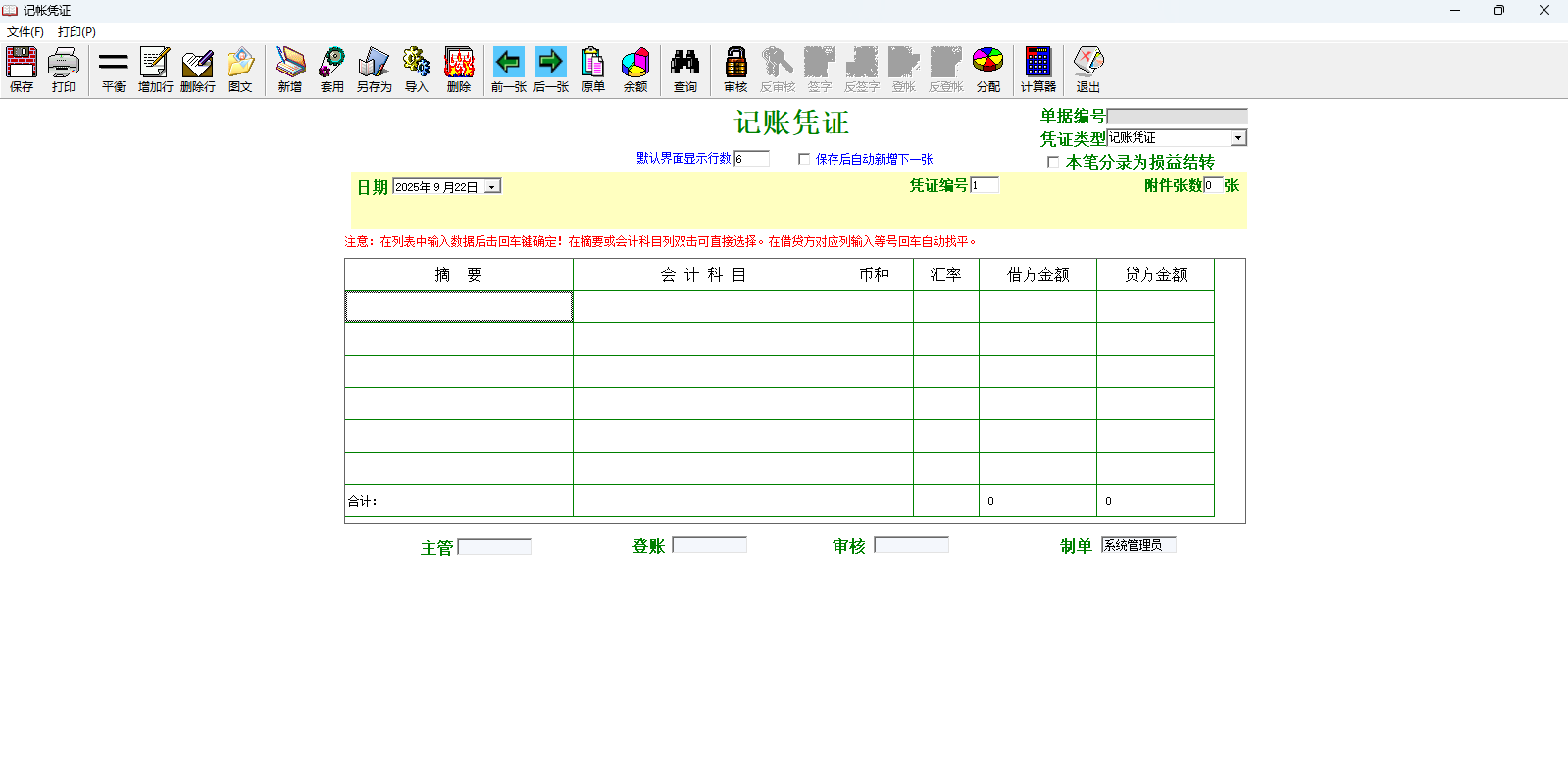
Task: Open the 计算器 calculator tool
Action: tap(1037, 69)
